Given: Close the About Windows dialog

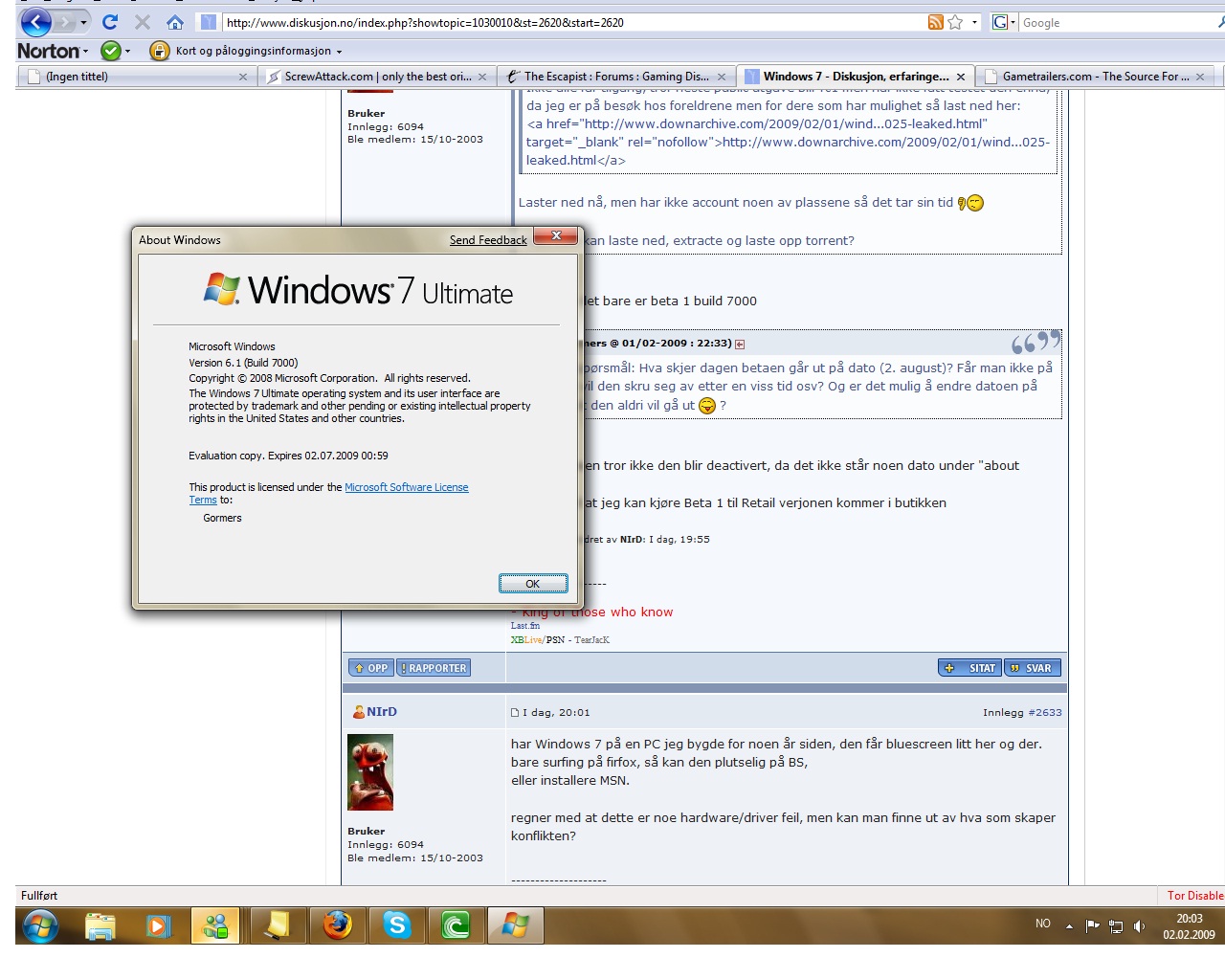Looking at the screenshot, I should 555,235.
